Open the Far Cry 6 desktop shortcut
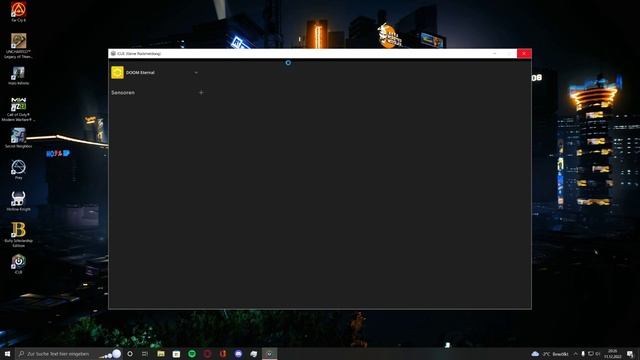 pos(18,12)
